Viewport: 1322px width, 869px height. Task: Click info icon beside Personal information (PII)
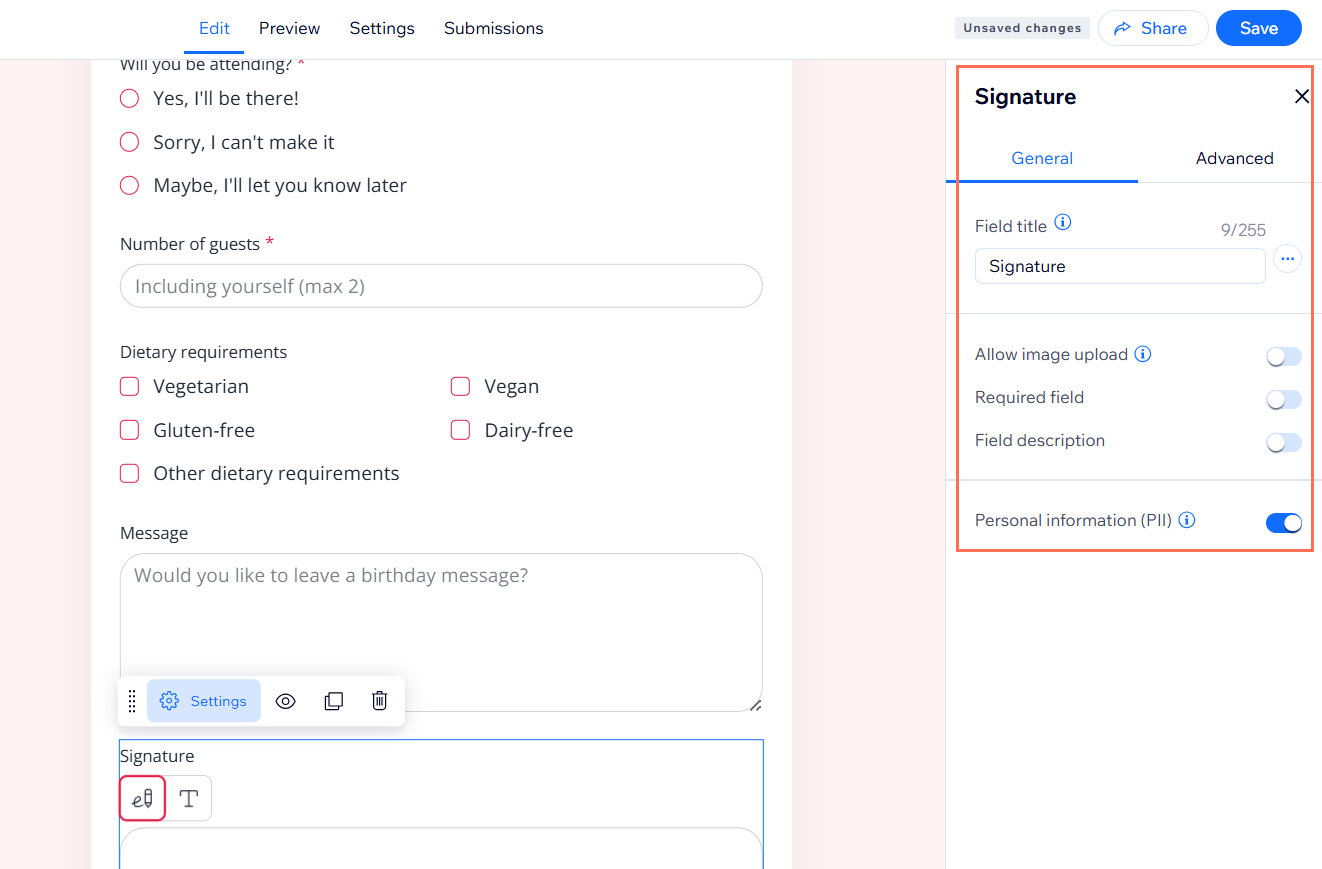(1187, 520)
